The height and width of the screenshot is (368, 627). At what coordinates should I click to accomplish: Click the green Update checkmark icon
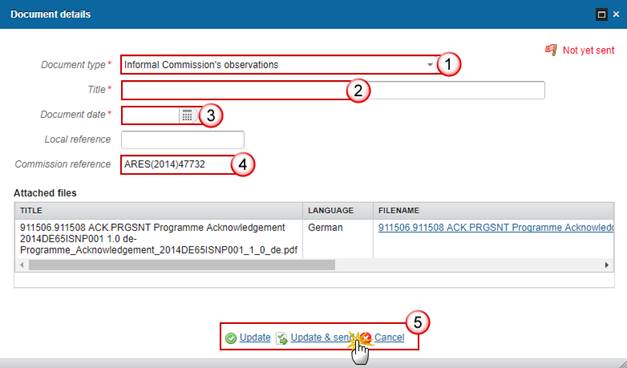tap(231, 338)
